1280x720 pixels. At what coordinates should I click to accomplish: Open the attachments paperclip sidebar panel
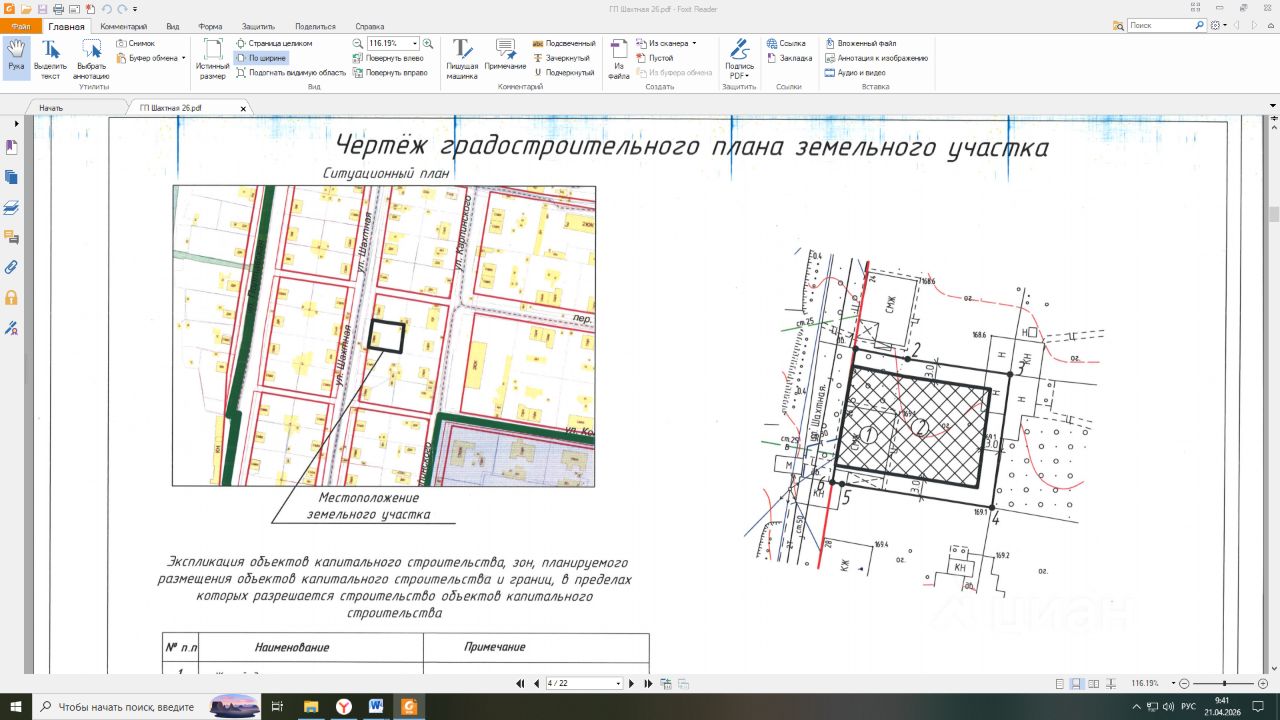click(x=12, y=267)
